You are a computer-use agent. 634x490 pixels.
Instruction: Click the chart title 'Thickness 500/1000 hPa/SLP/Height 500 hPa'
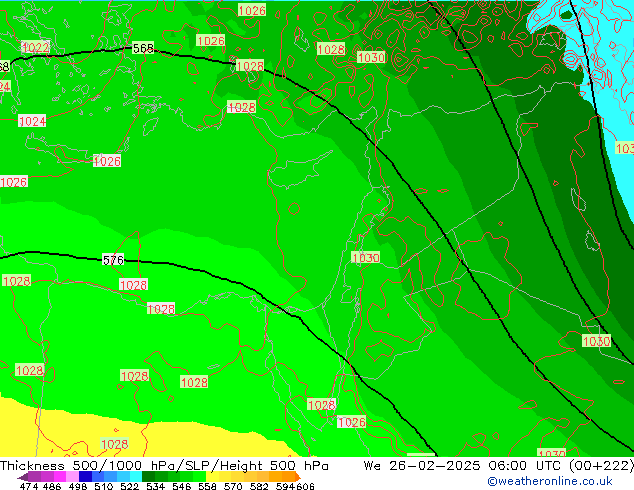click(x=164, y=466)
